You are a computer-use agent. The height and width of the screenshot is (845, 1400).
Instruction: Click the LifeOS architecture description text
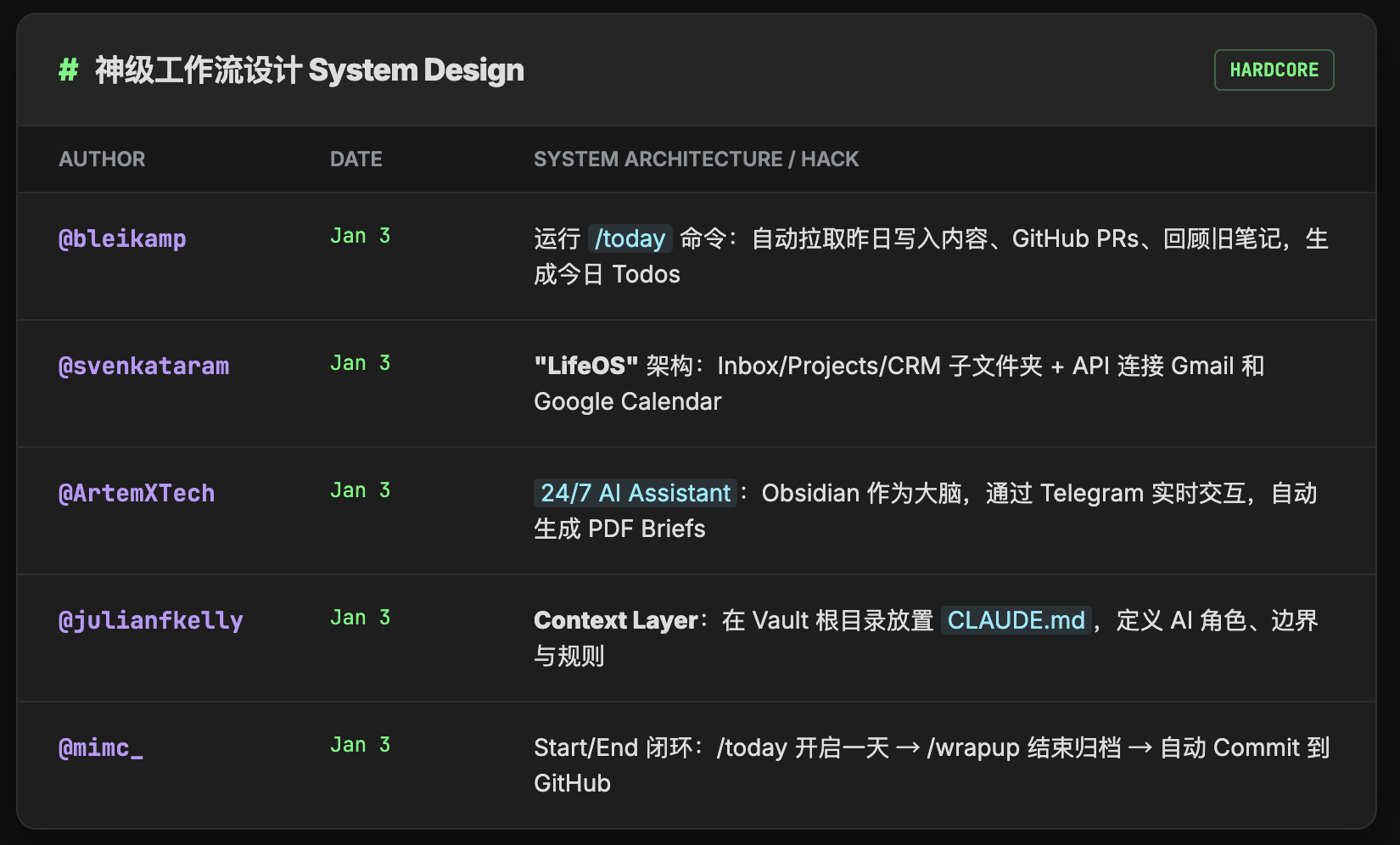click(x=898, y=383)
